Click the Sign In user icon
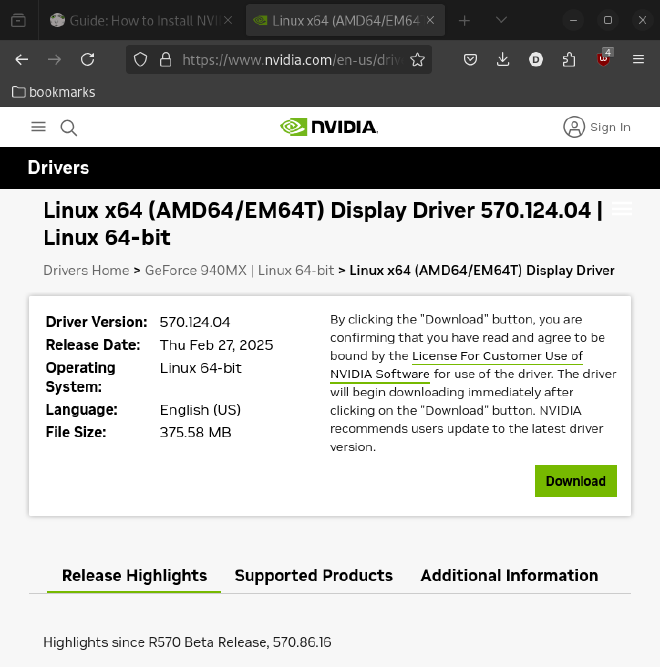The image size is (660, 667). pos(574,127)
